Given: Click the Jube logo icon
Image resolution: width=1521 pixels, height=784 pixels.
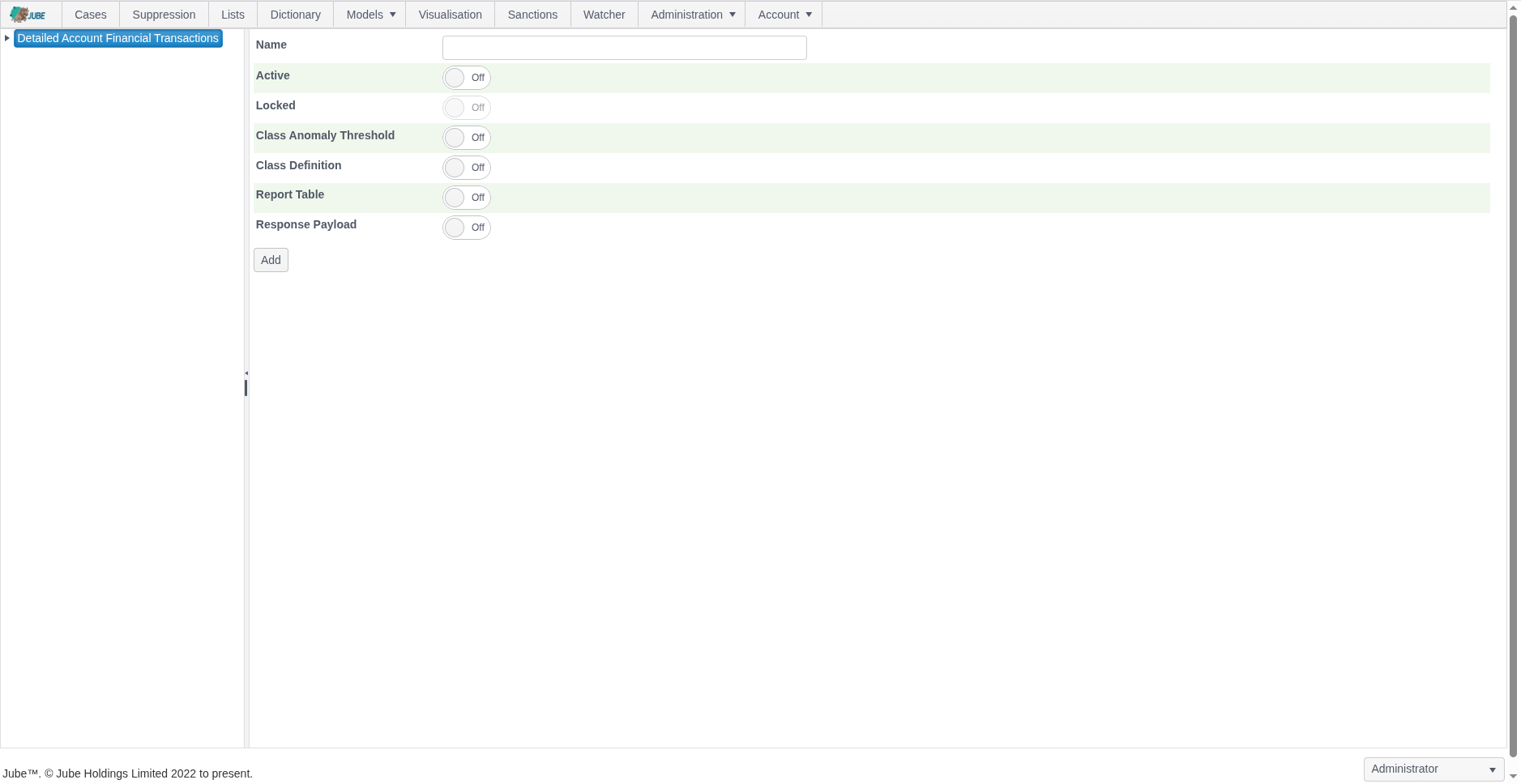Looking at the screenshot, I should (28, 15).
